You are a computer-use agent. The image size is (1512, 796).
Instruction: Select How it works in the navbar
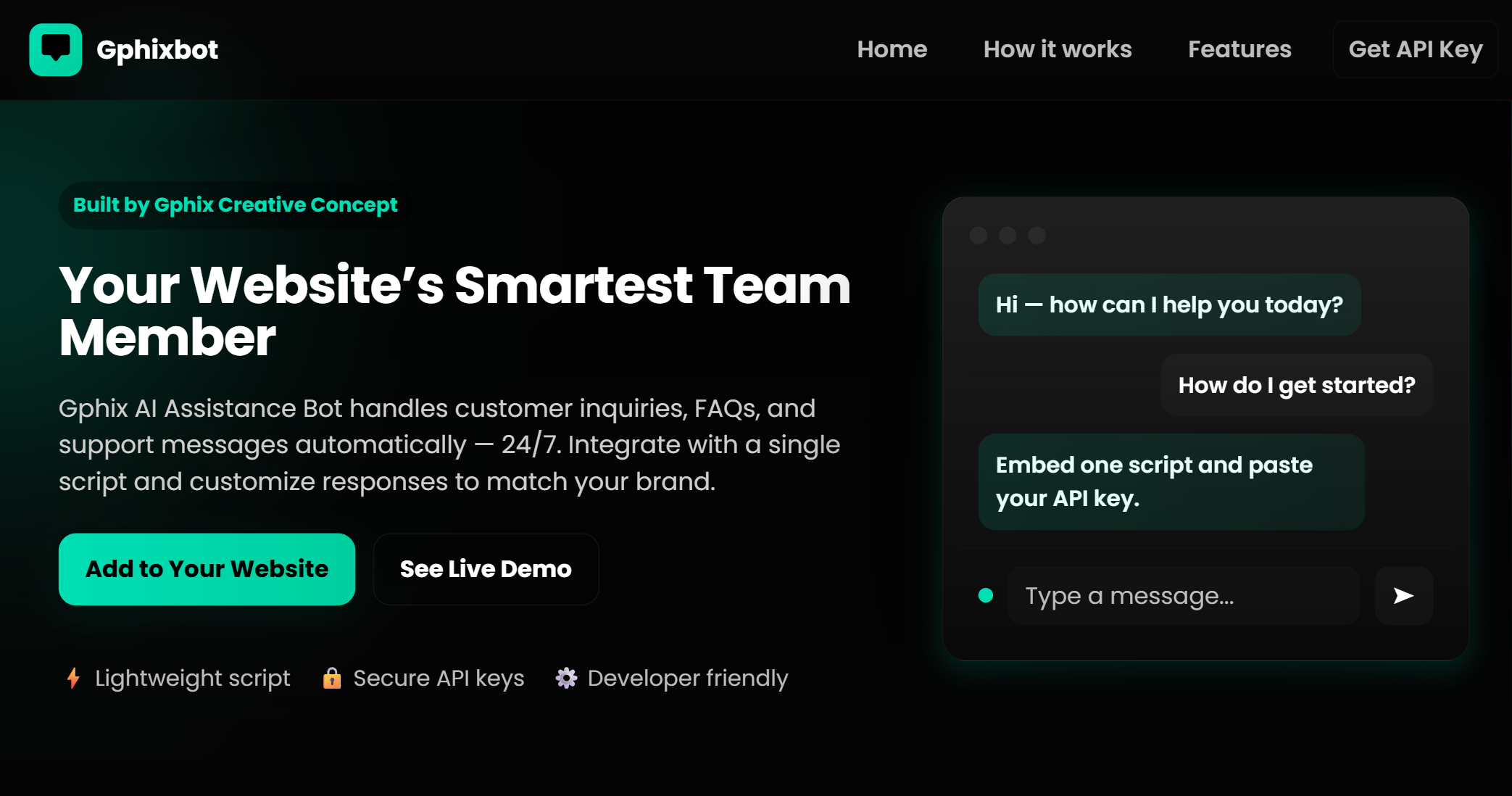1058,49
